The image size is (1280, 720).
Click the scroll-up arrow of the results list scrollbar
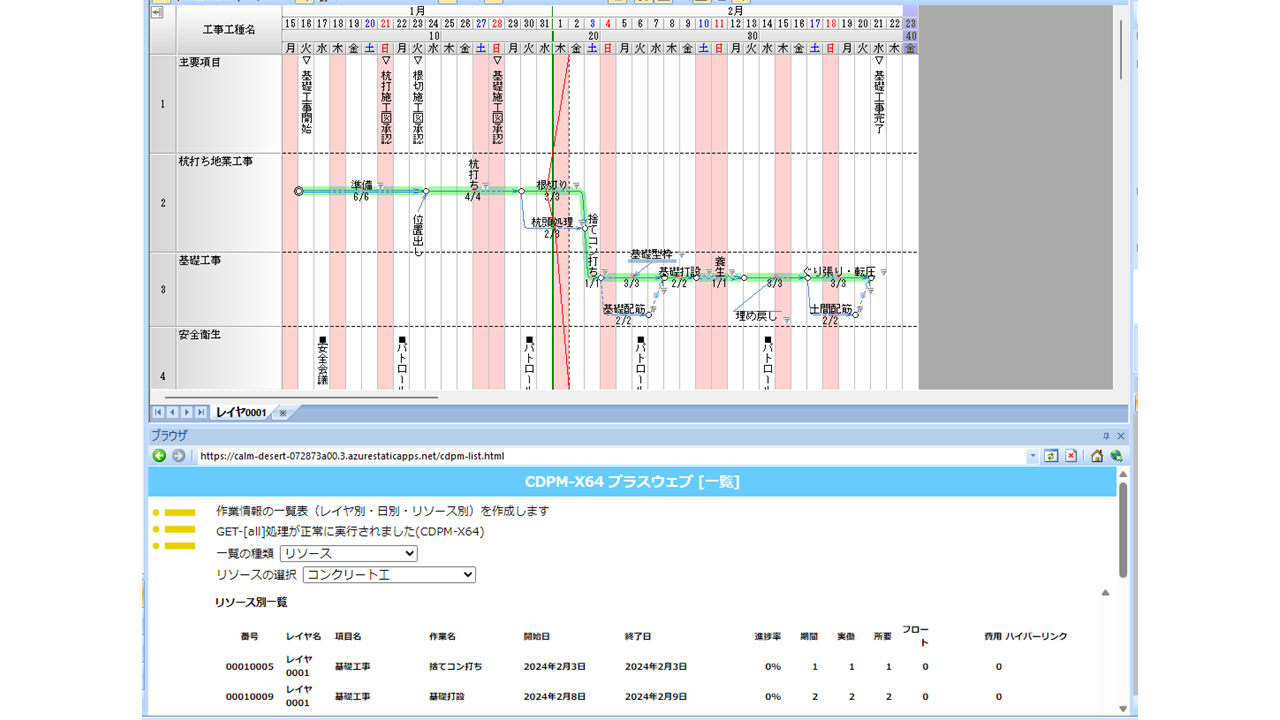1105,591
